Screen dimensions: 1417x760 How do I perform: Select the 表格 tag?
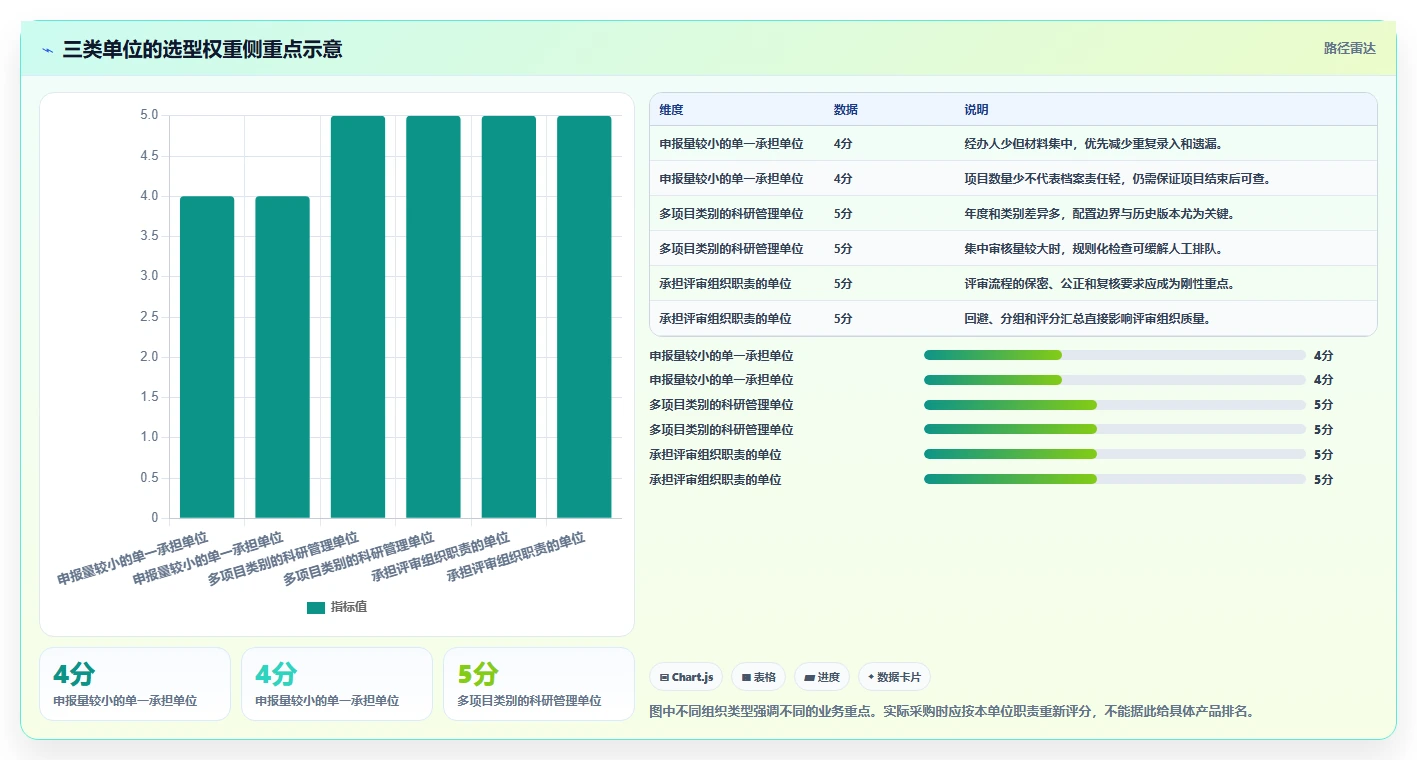(x=759, y=677)
